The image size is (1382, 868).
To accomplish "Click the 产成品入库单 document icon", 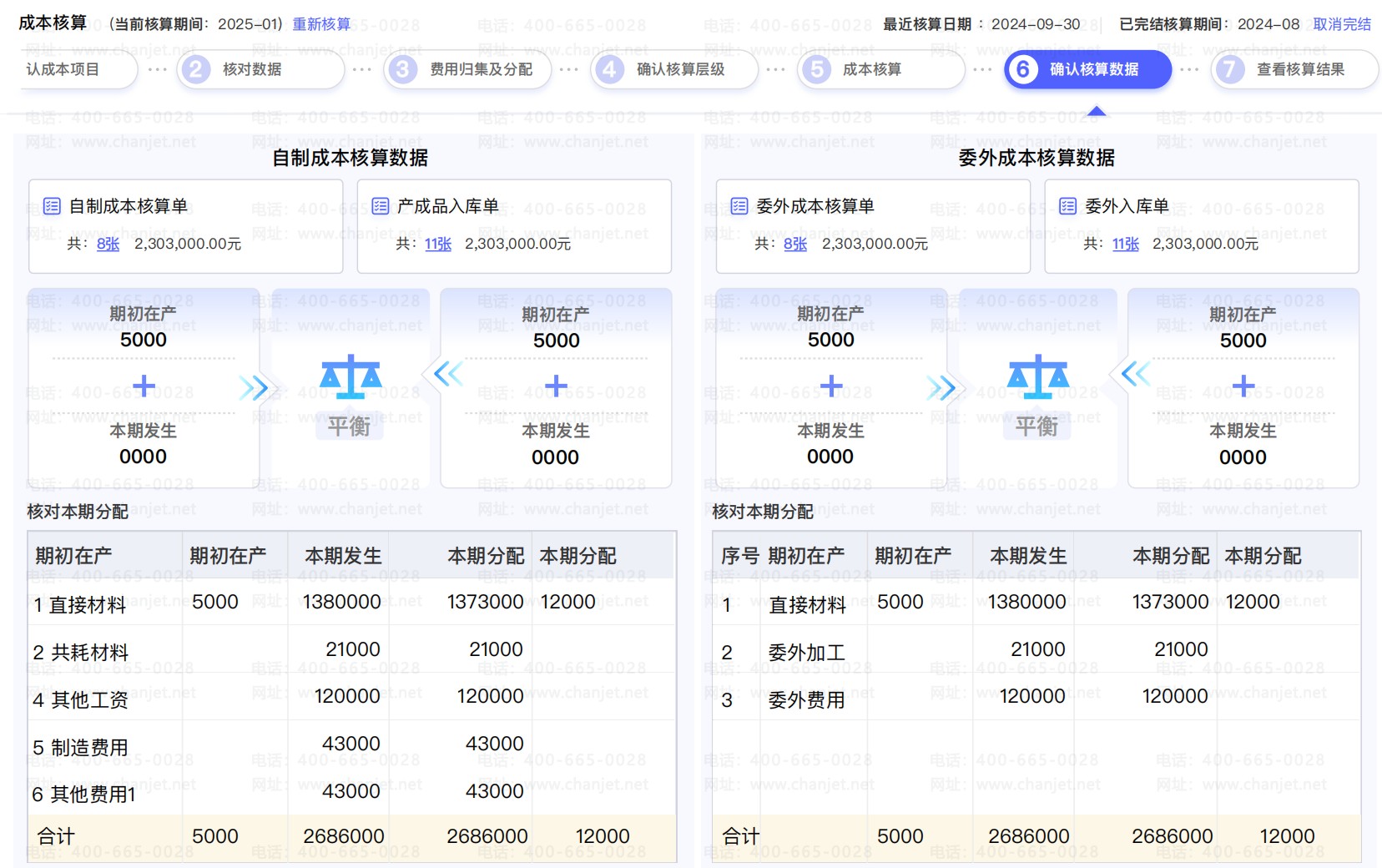I will click(381, 206).
